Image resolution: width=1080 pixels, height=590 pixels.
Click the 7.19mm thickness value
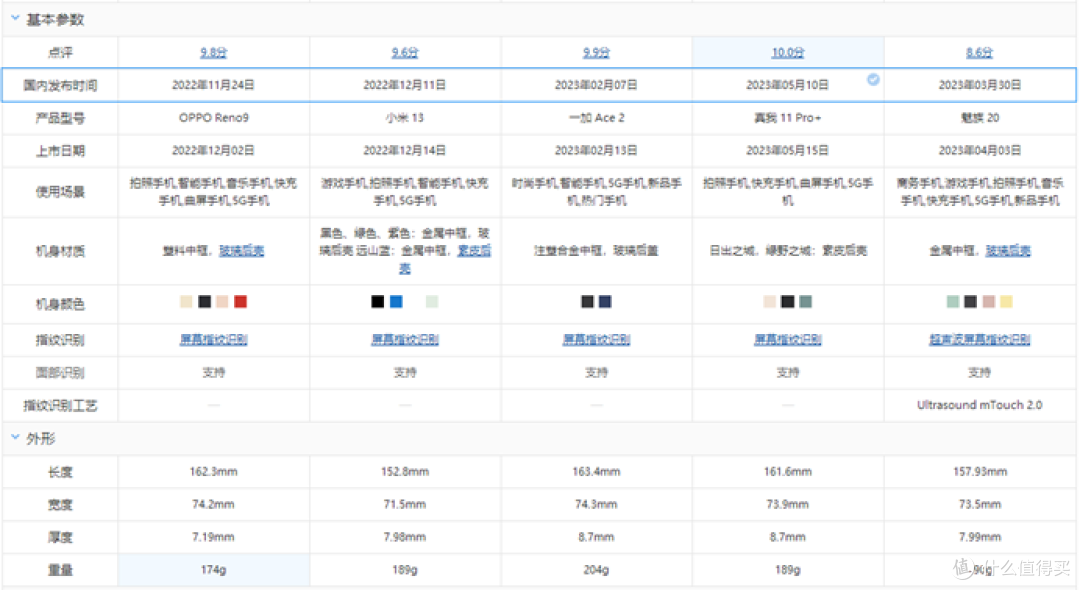(x=214, y=536)
